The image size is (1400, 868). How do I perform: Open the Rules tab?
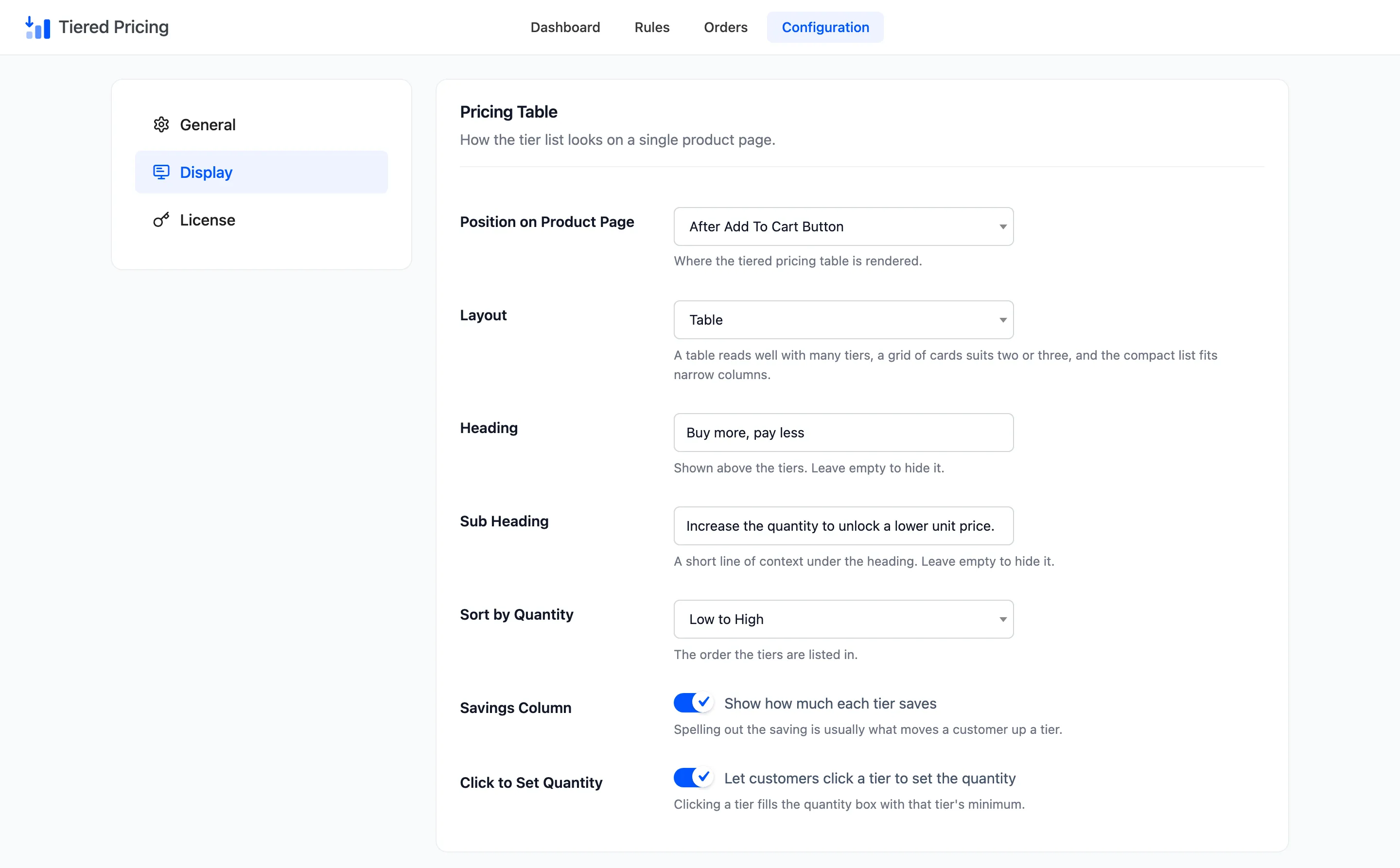click(x=652, y=27)
